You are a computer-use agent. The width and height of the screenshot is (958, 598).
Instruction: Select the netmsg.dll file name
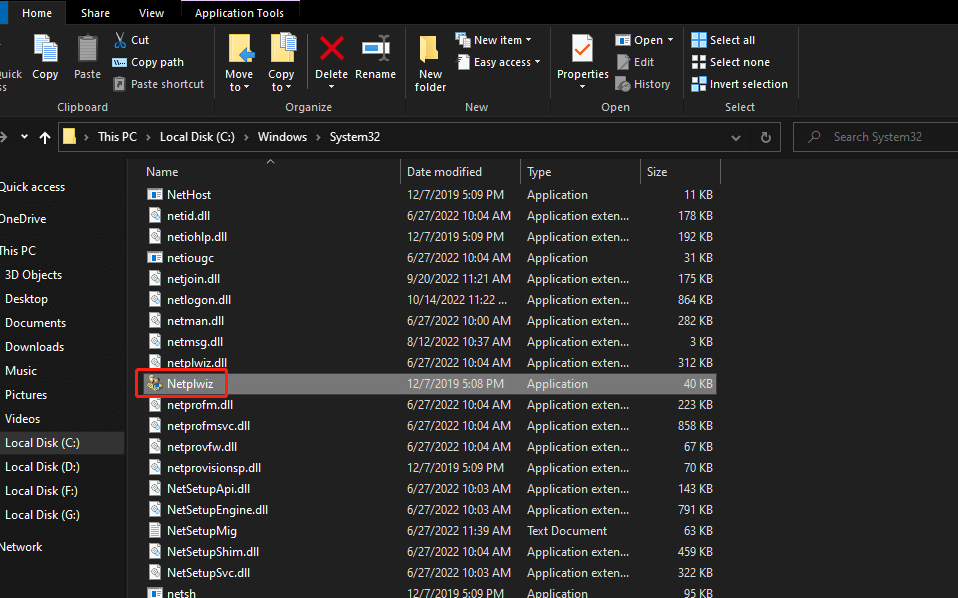195,342
